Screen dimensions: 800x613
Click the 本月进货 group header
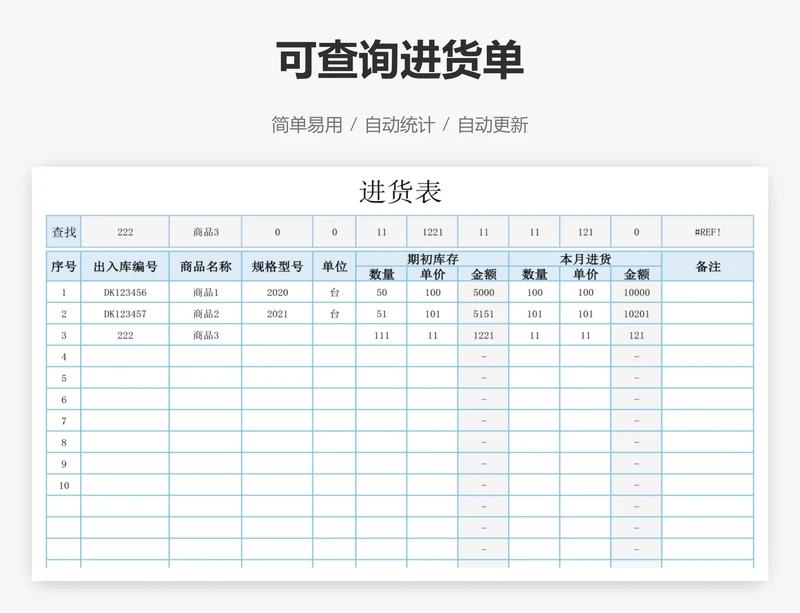585,259
